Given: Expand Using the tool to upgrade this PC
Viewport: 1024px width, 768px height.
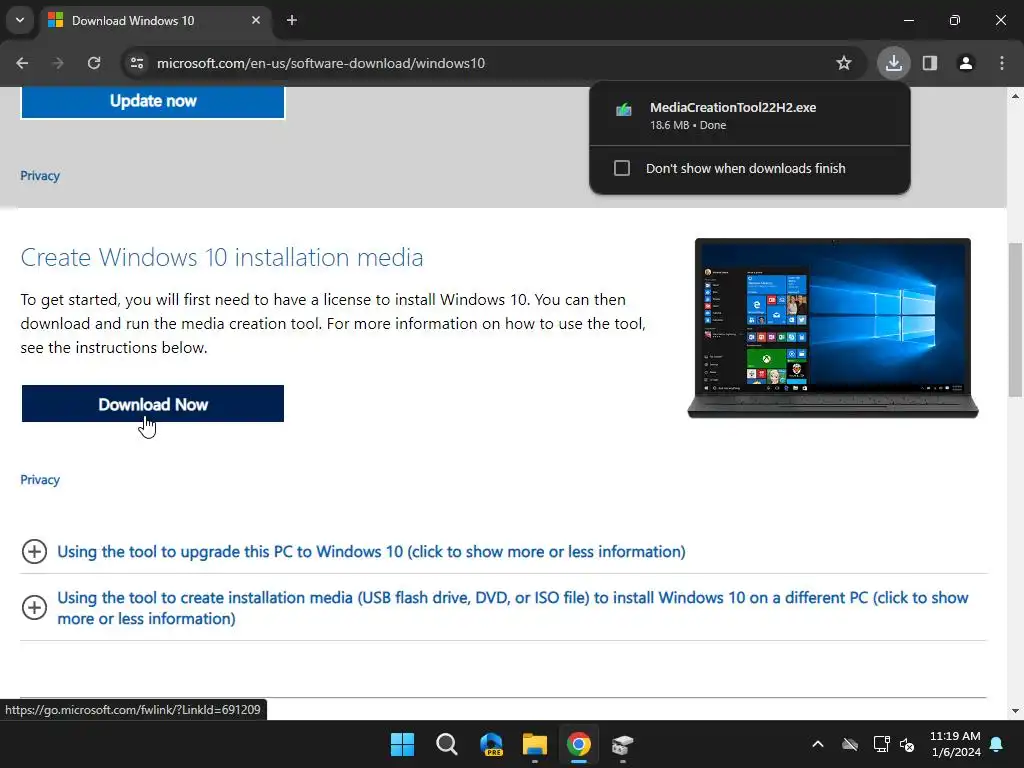Looking at the screenshot, I should pos(371,552).
